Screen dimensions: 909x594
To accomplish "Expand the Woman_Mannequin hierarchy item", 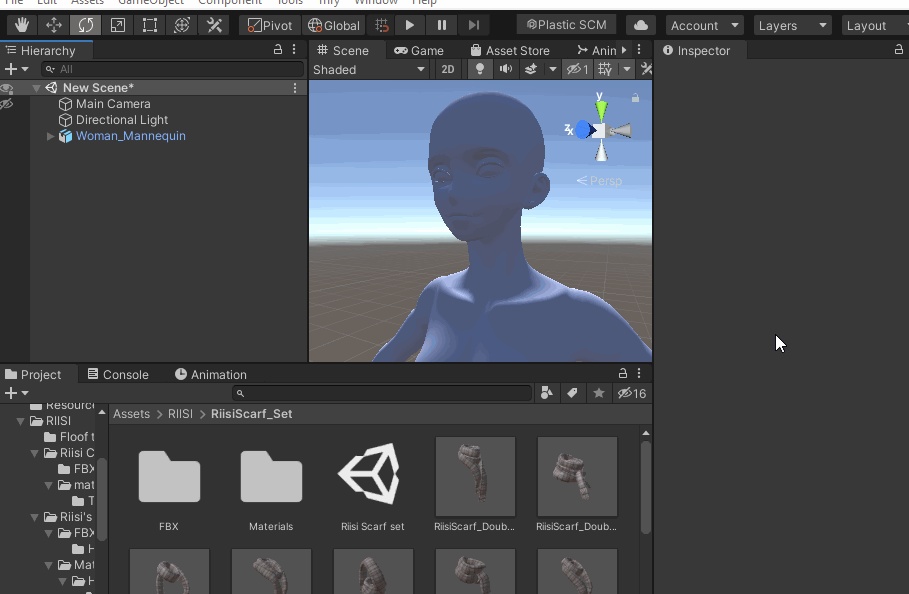I will pos(50,136).
